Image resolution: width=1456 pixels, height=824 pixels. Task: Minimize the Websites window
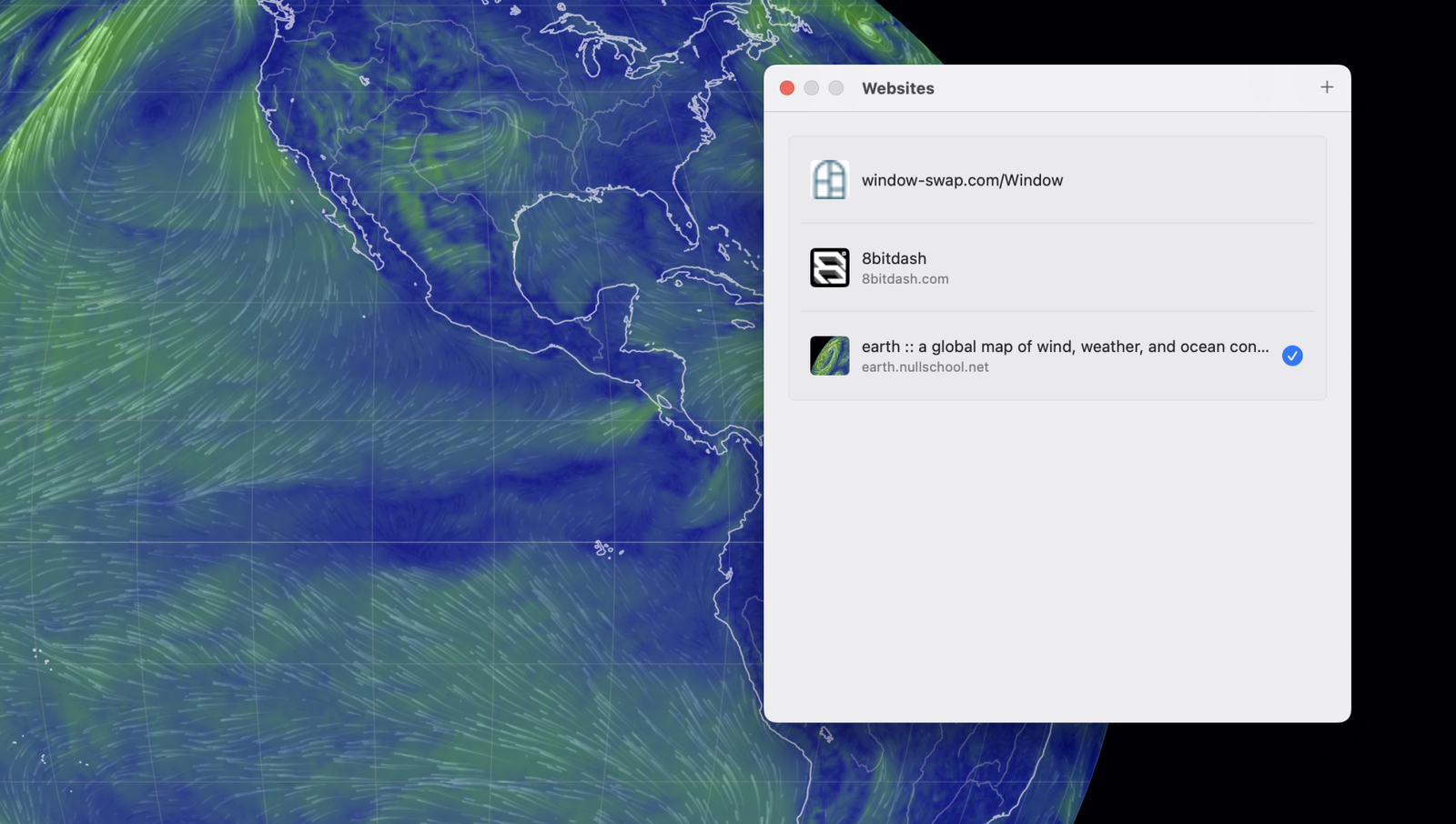point(812,88)
